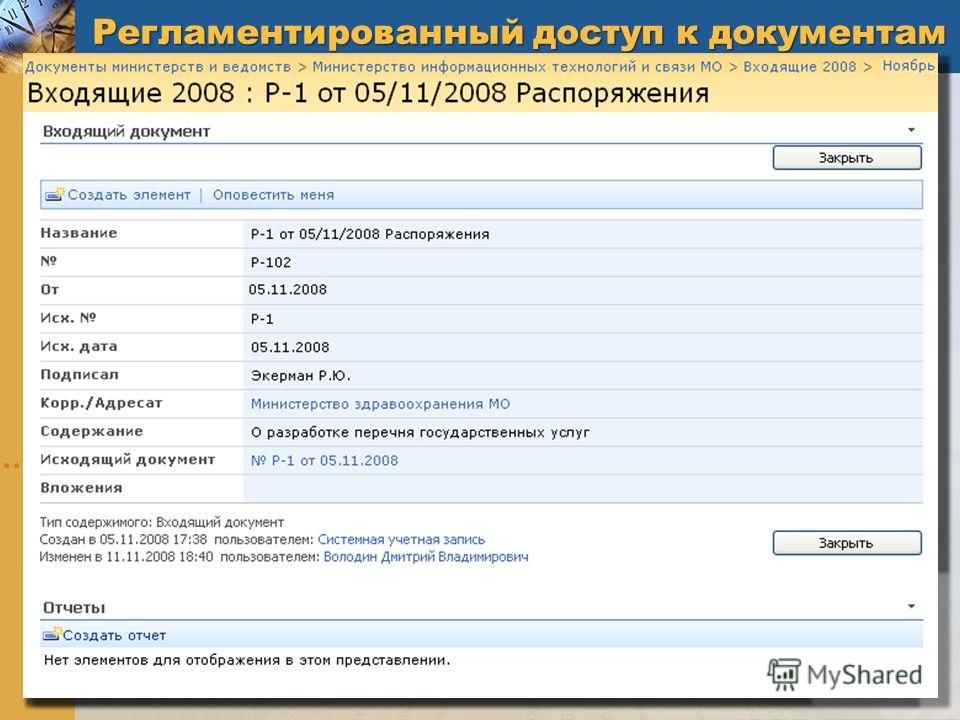Click the page title Входящие 2008 : Р-1
Viewport: 960px width, 720px height.
pos(368,93)
